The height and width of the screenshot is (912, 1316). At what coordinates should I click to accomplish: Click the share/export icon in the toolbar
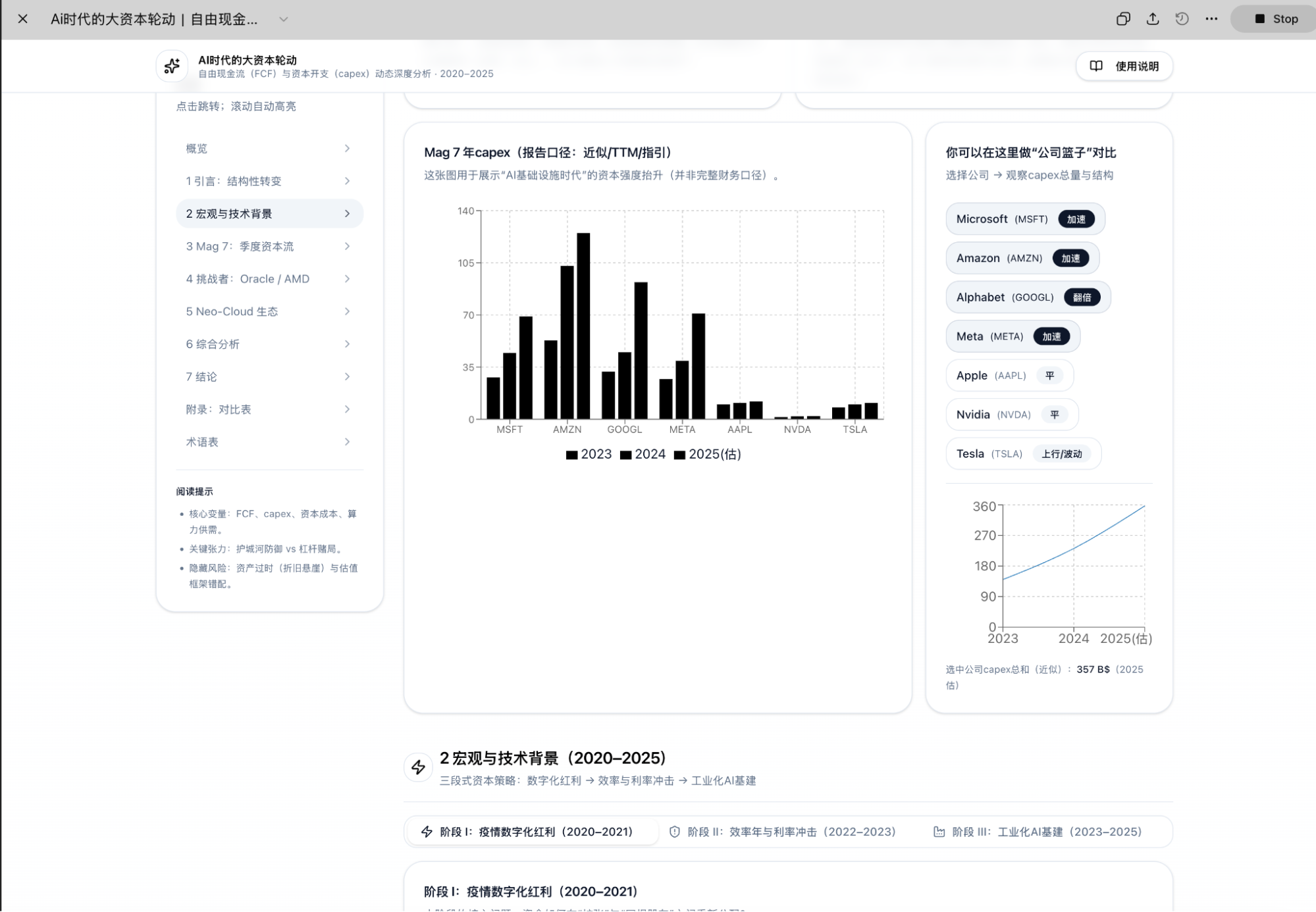click(x=1153, y=19)
